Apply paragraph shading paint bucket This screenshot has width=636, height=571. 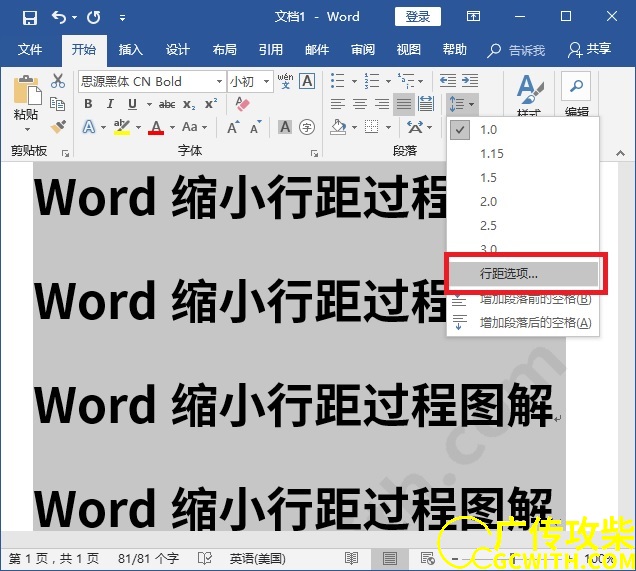tap(338, 127)
